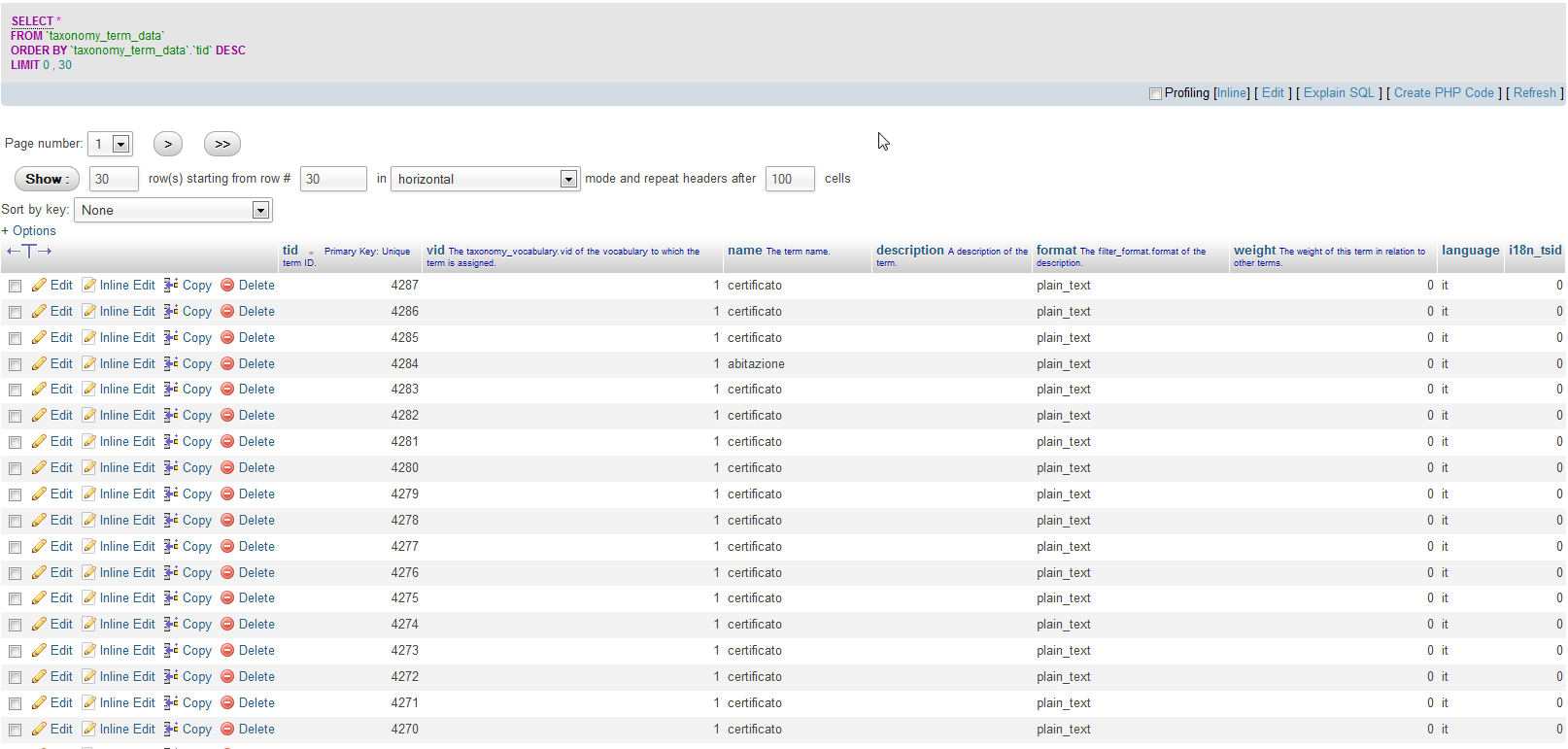Viewport: 1568px width, 749px height.
Task: Sort by the weight column header
Action: click(x=1254, y=250)
